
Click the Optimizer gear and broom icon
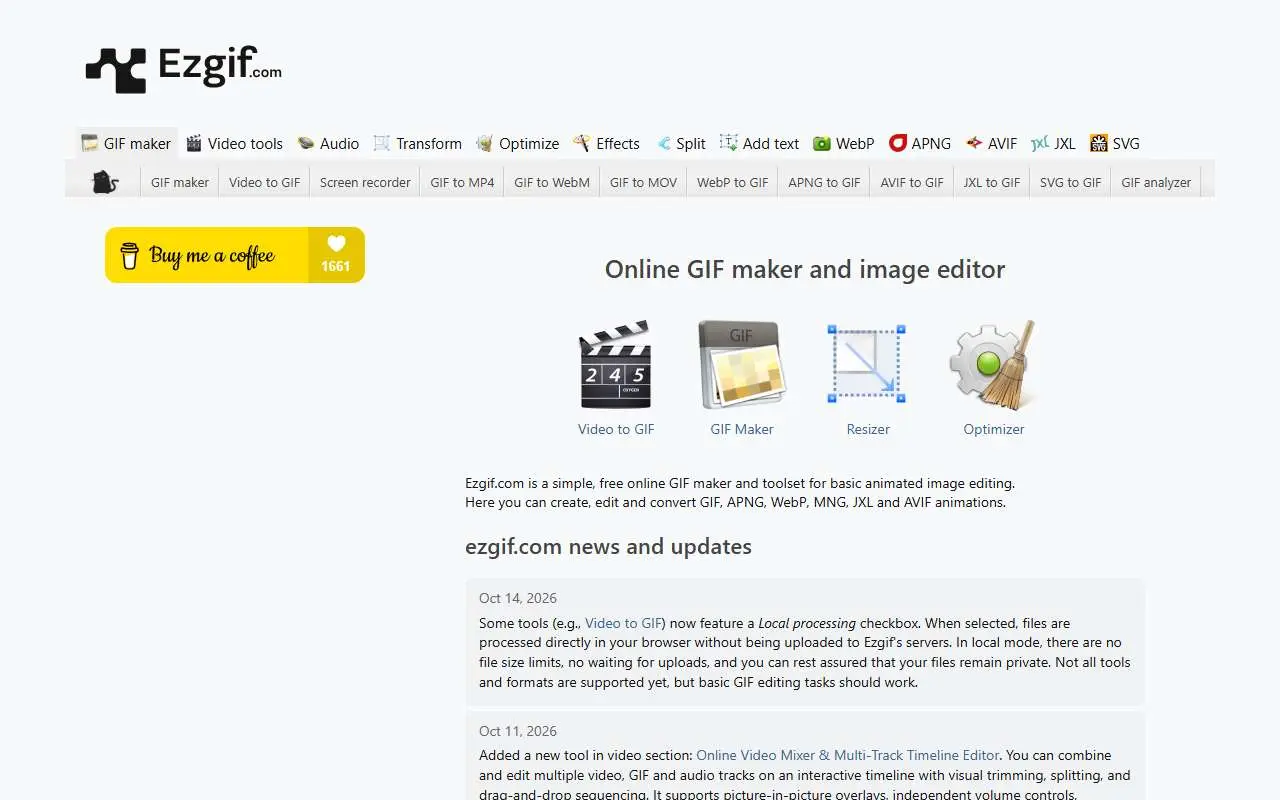tap(993, 365)
